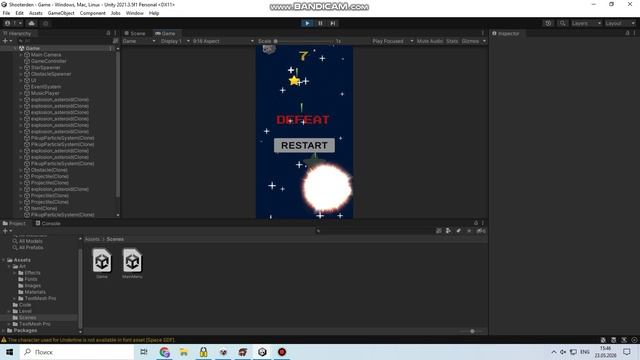The image size is (640, 360).
Task: Expand Main Camera in Hierarchy
Action: pyautogui.click(x=21, y=55)
